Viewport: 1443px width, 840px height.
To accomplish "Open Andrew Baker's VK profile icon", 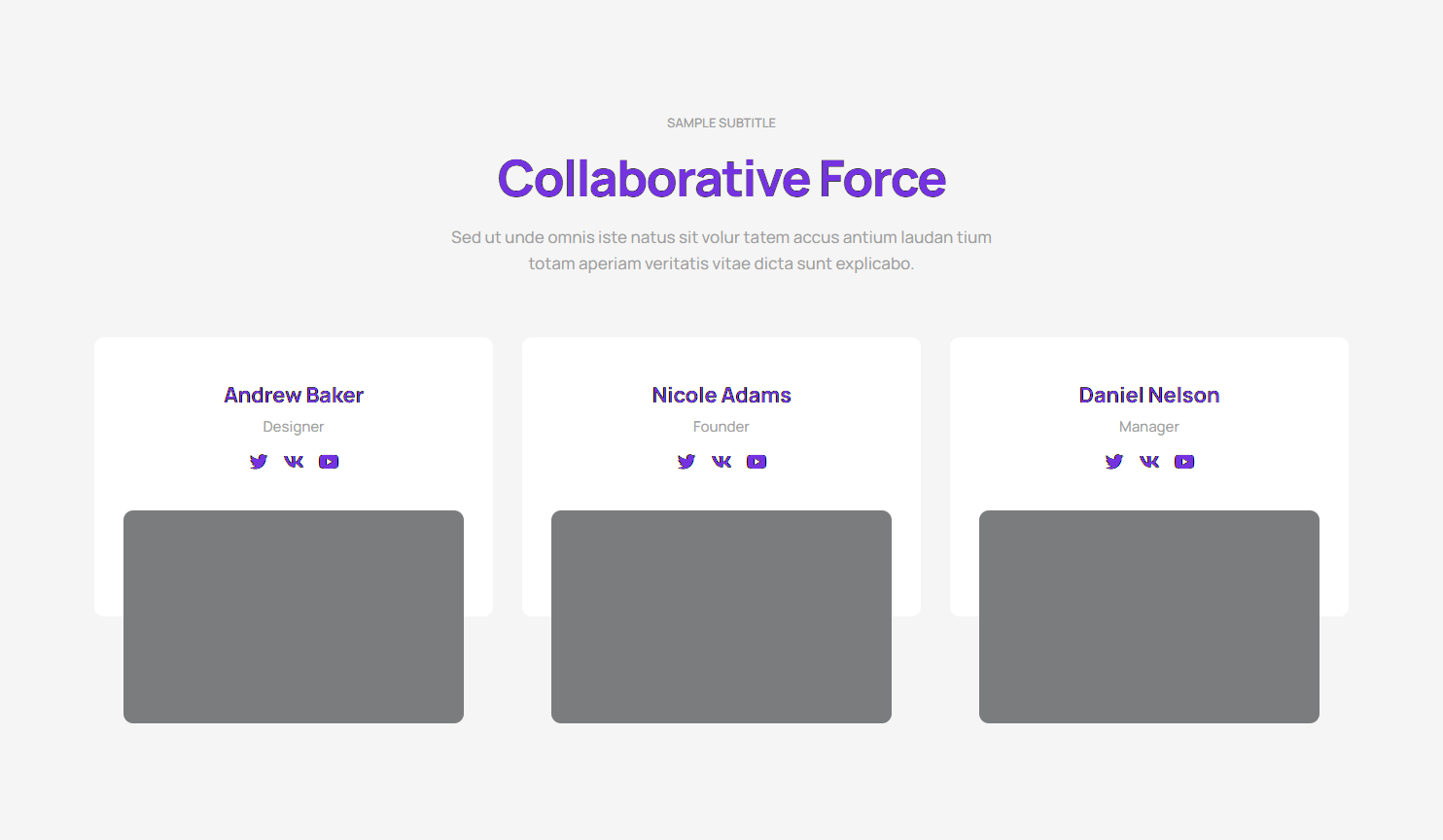I will (294, 462).
